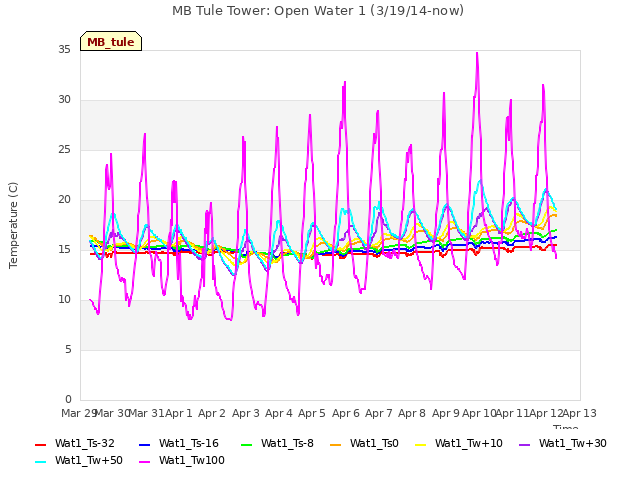This screenshot has height=480, width=640.
Task: Click the Apr 3 x-axis tick label
Action: pyautogui.click(x=246, y=413)
